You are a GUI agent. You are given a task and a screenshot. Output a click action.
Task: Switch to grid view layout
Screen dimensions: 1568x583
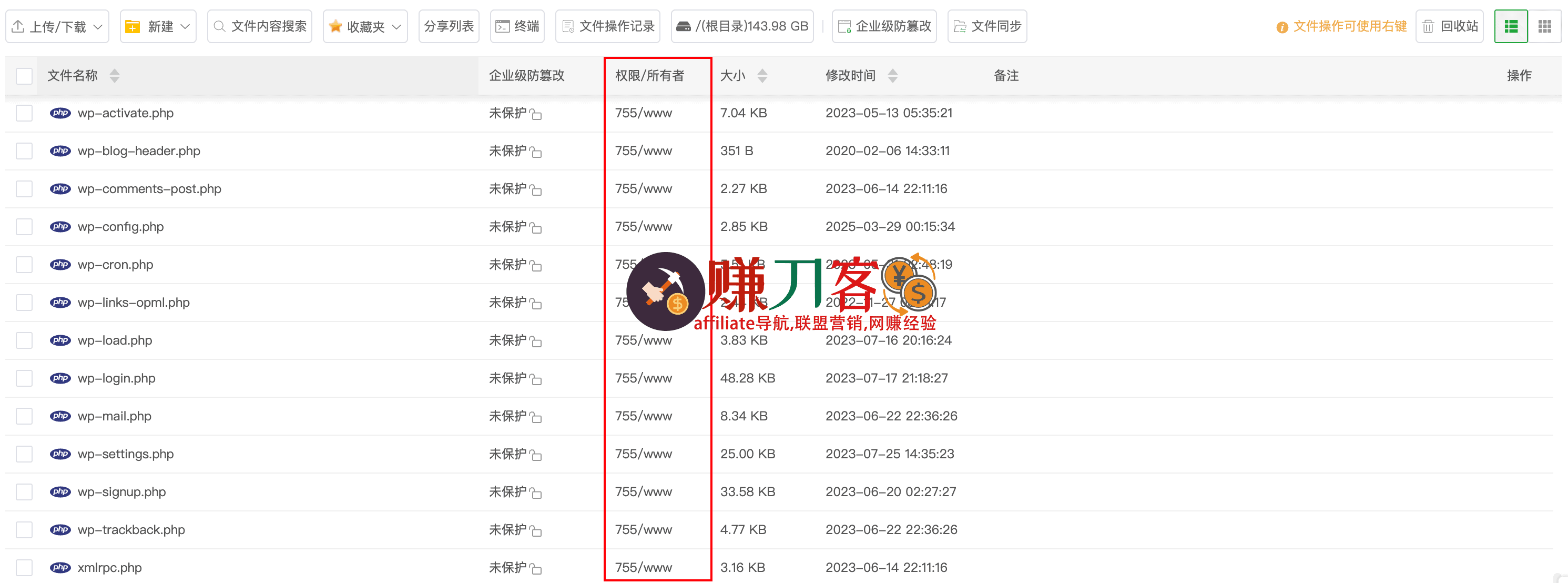coord(1545,26)
